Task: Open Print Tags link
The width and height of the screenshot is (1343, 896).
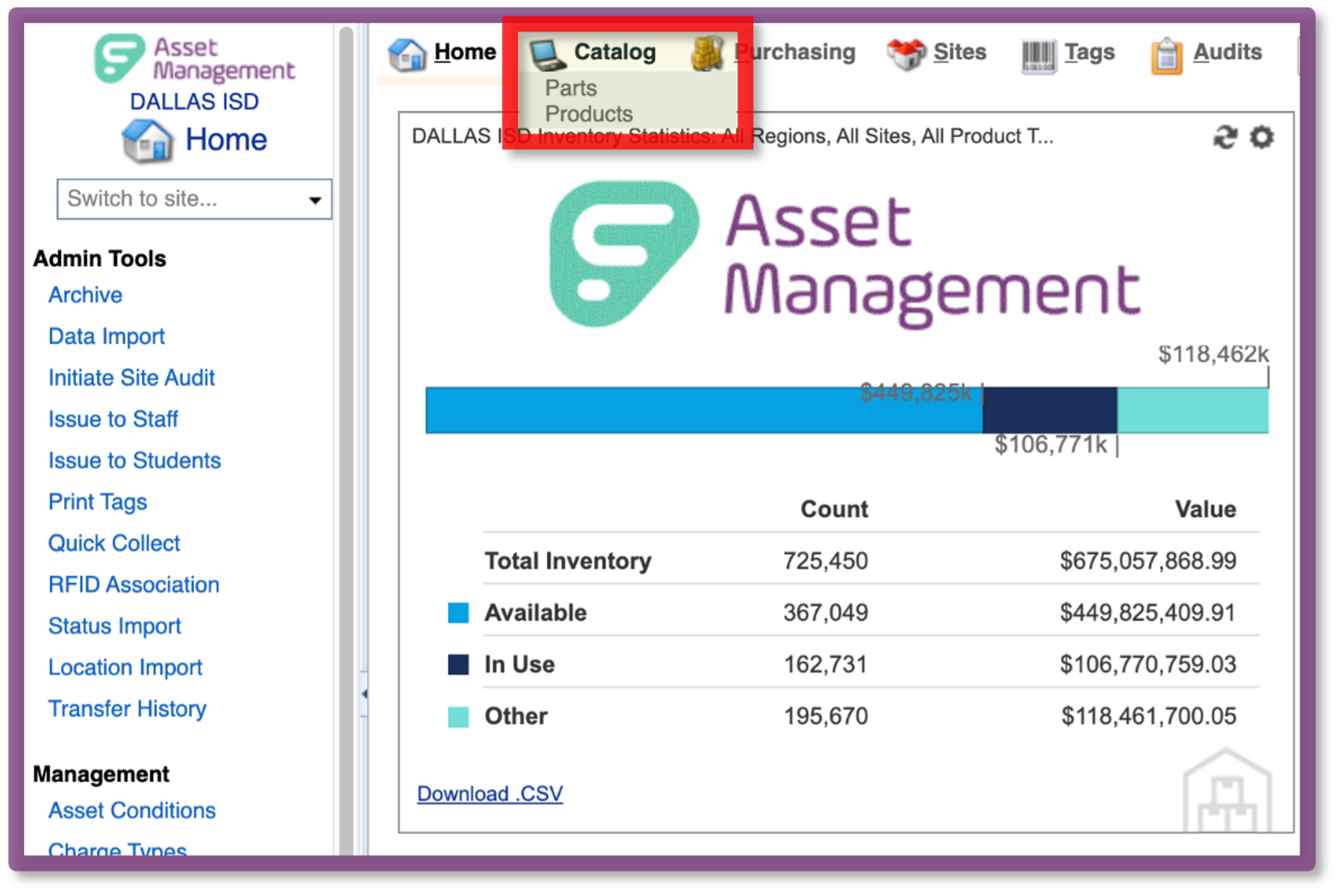Action: (97, 502)
